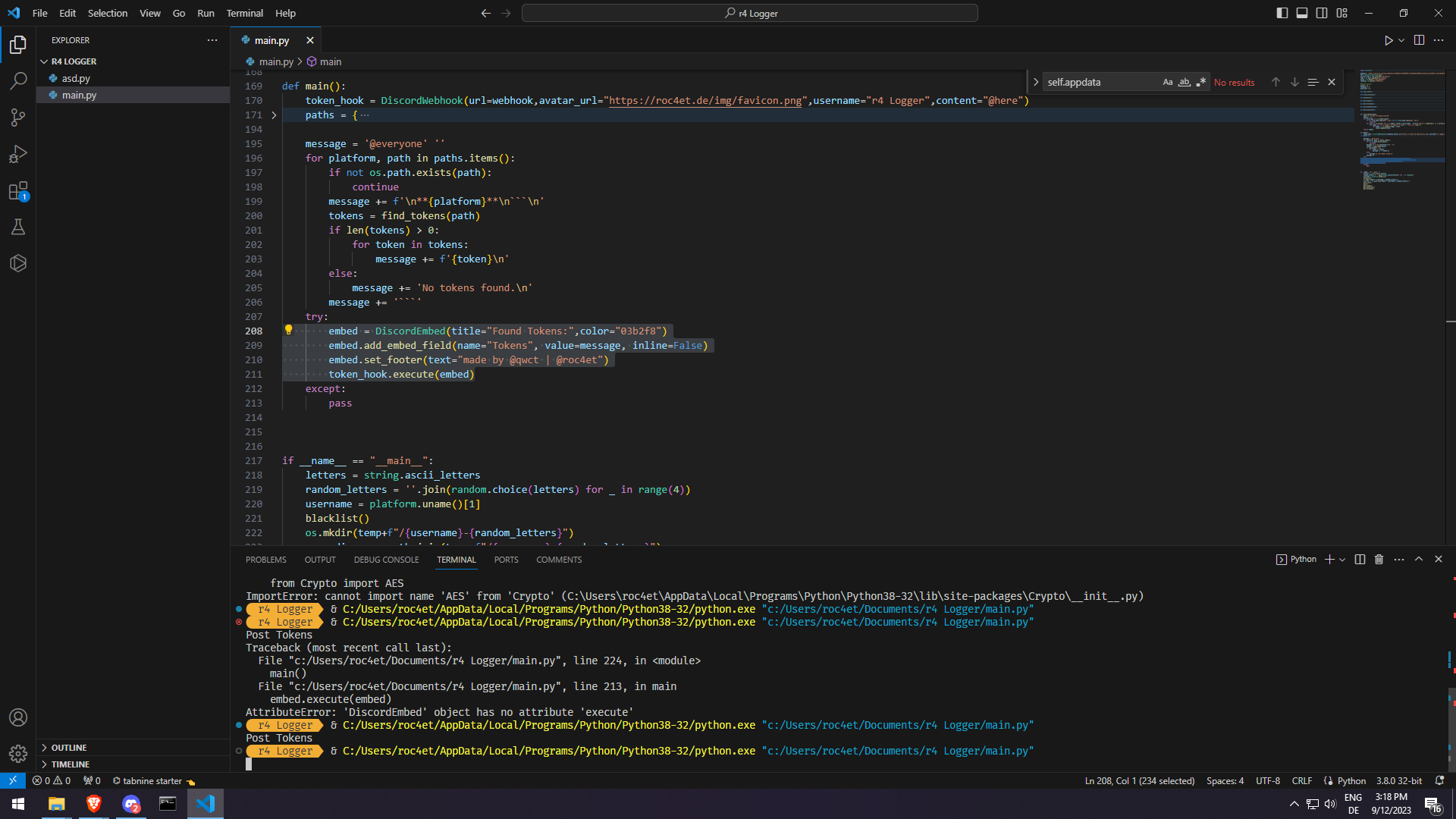
Task: Toggle Match Whole Word in find widget
Action: (x=1185, y=82)
